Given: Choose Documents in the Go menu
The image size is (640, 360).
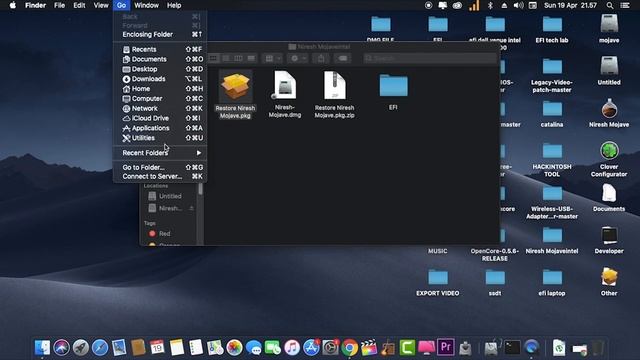Looking at the screenshot, I should point(160,59).
